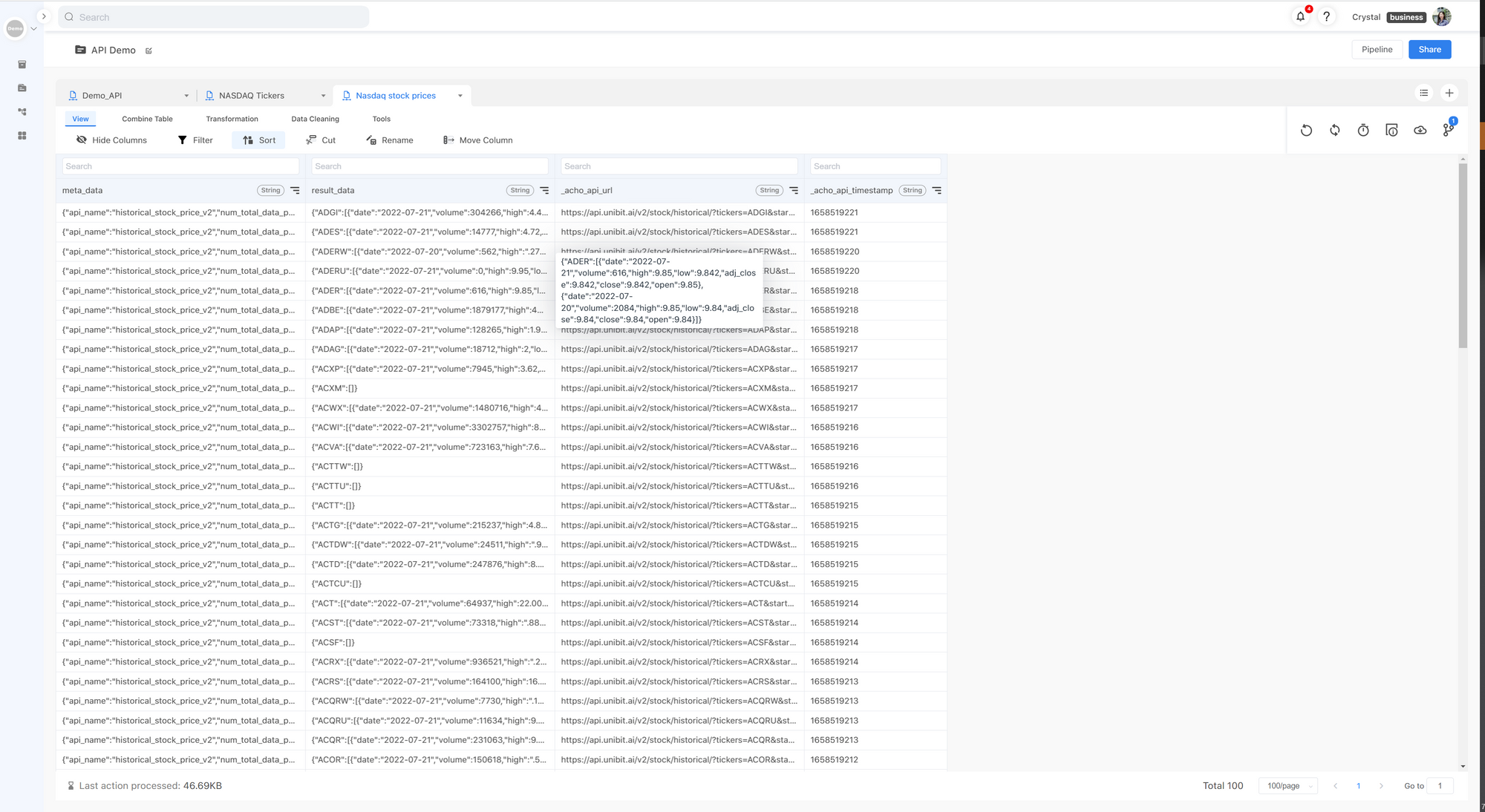Expand the Nasdaq stock prices tab dropdown

[460, 96]
